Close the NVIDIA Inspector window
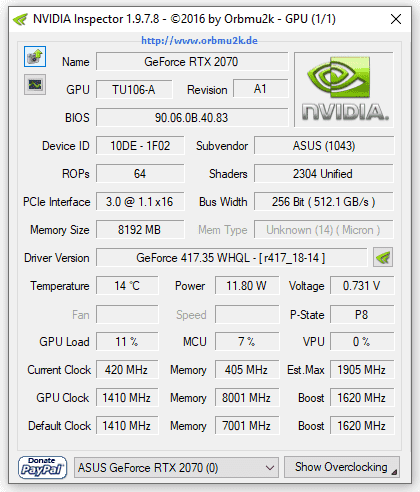 396,19
